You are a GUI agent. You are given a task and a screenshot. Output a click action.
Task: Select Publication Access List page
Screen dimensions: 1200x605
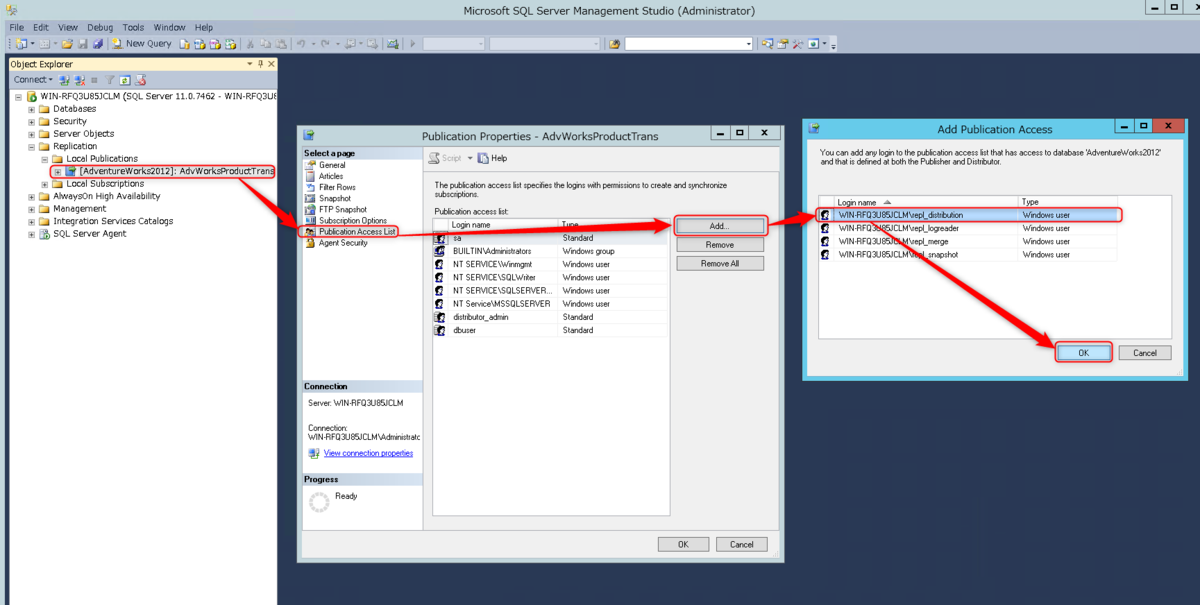(358, 231)
